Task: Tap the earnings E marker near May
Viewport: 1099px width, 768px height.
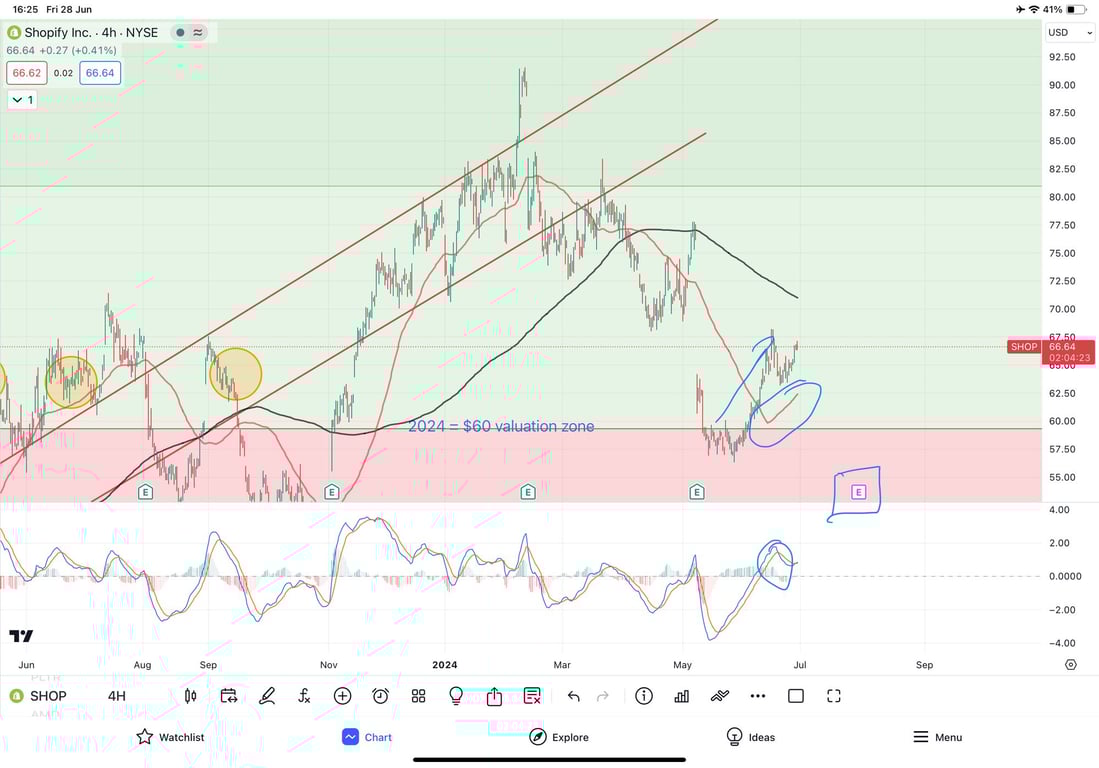Action: [x=696, y=492]
